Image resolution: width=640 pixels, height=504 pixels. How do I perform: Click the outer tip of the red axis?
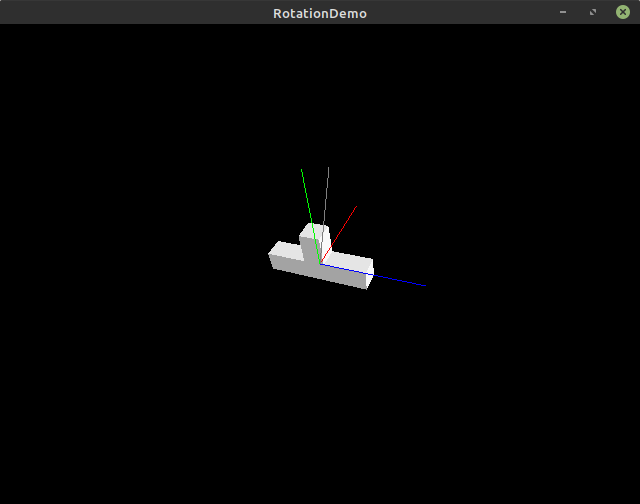[x=356, y=206]
